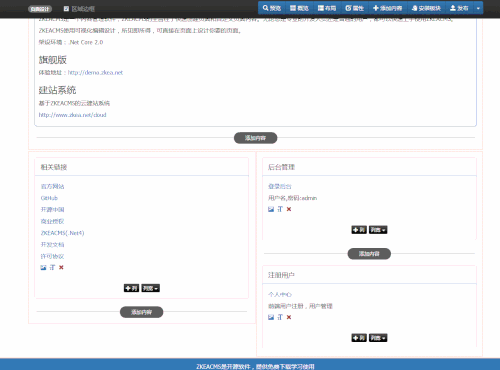Image resolution: width=500 pixels, height=370 pixels.
Task: Click the +列 button in 相关链接 widget
Action: [131, 288]
